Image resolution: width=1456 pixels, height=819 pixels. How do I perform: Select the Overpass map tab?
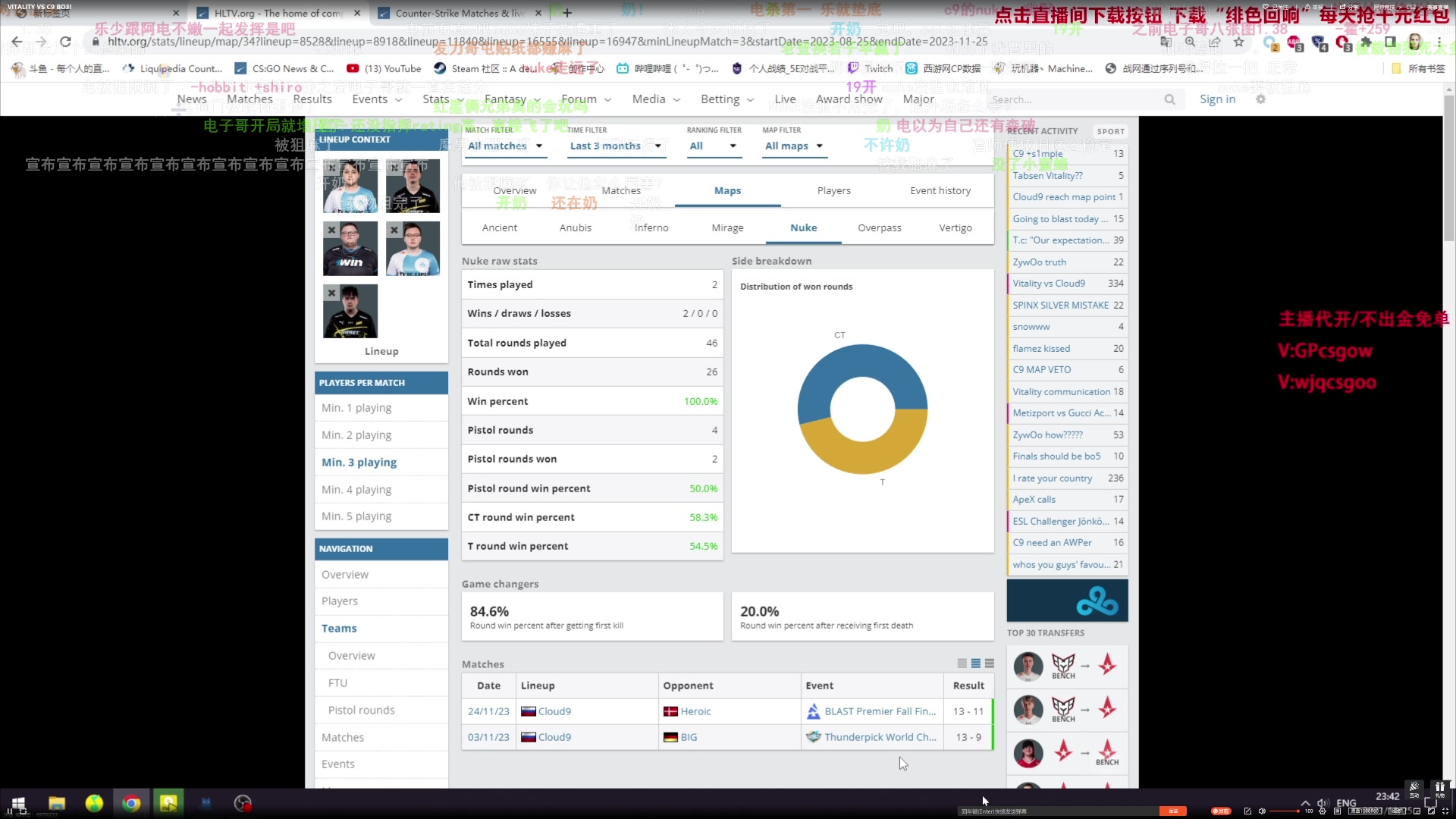click(880, 227)
